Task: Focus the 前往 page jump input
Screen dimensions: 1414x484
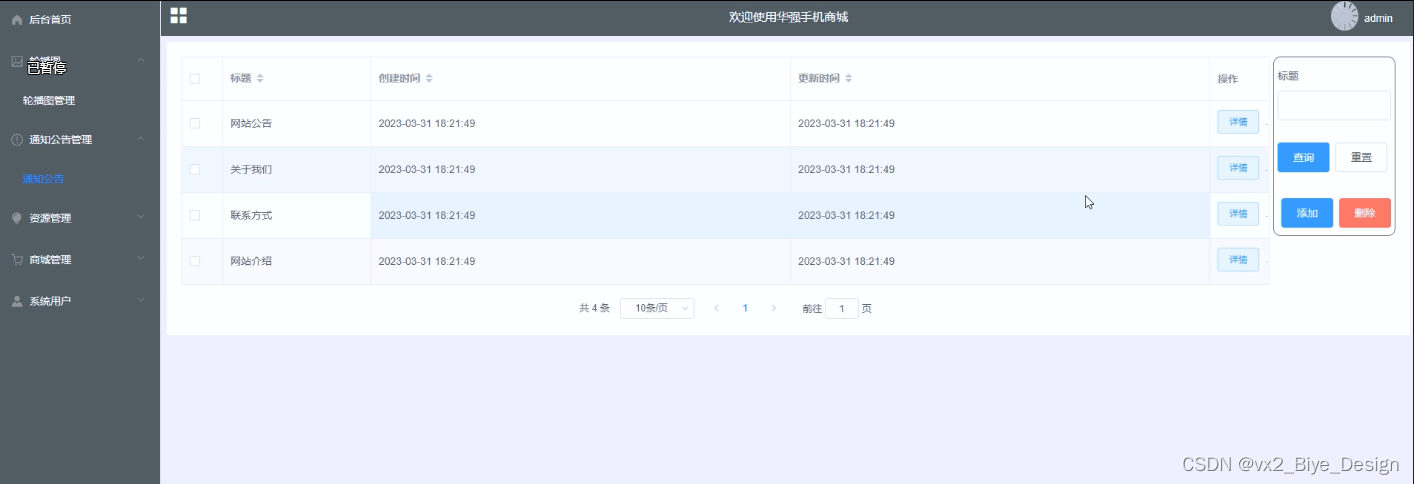Action: coord(842,309)
